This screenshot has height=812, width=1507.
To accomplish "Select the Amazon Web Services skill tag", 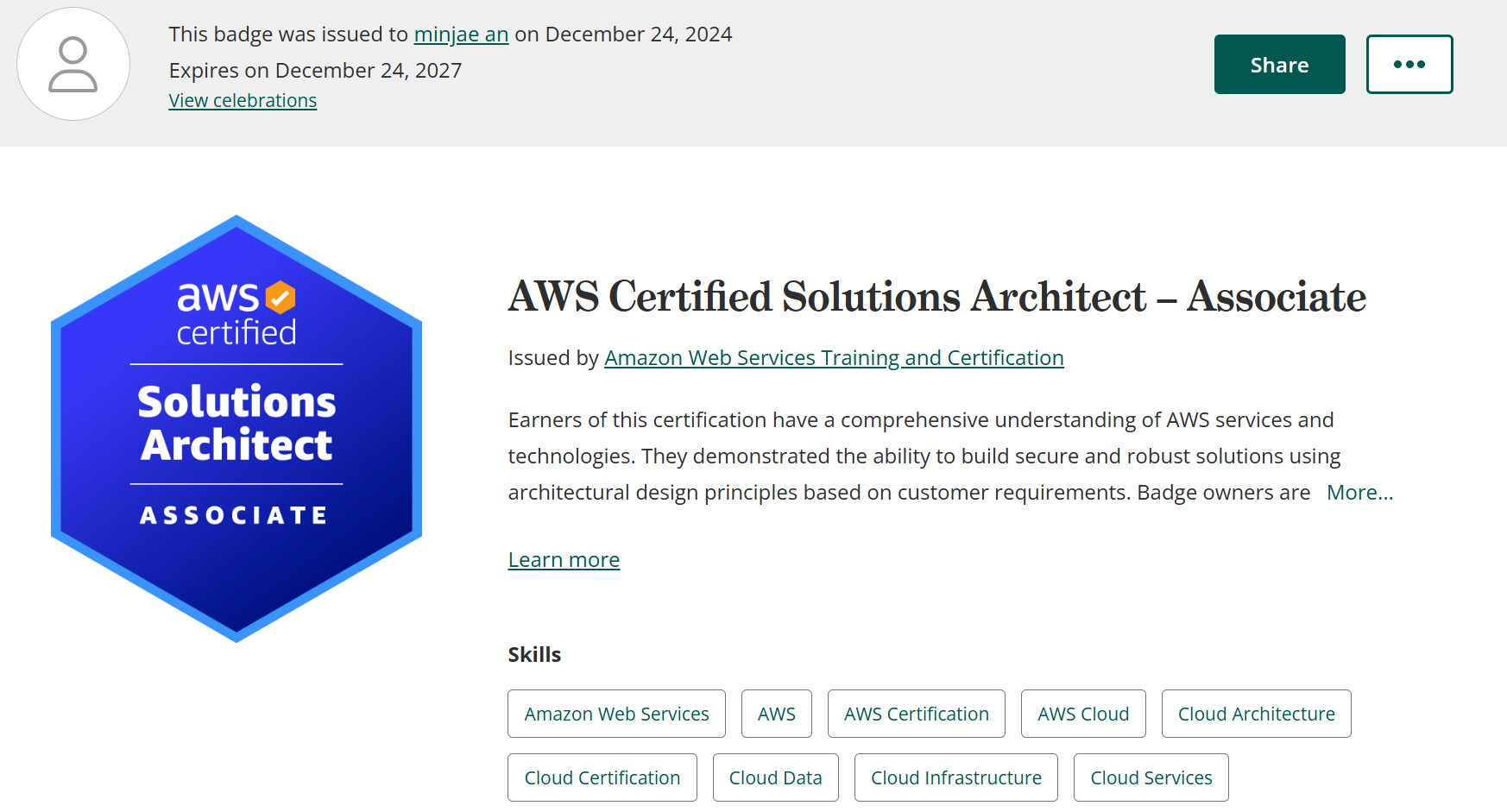I will tap(616, 714).
